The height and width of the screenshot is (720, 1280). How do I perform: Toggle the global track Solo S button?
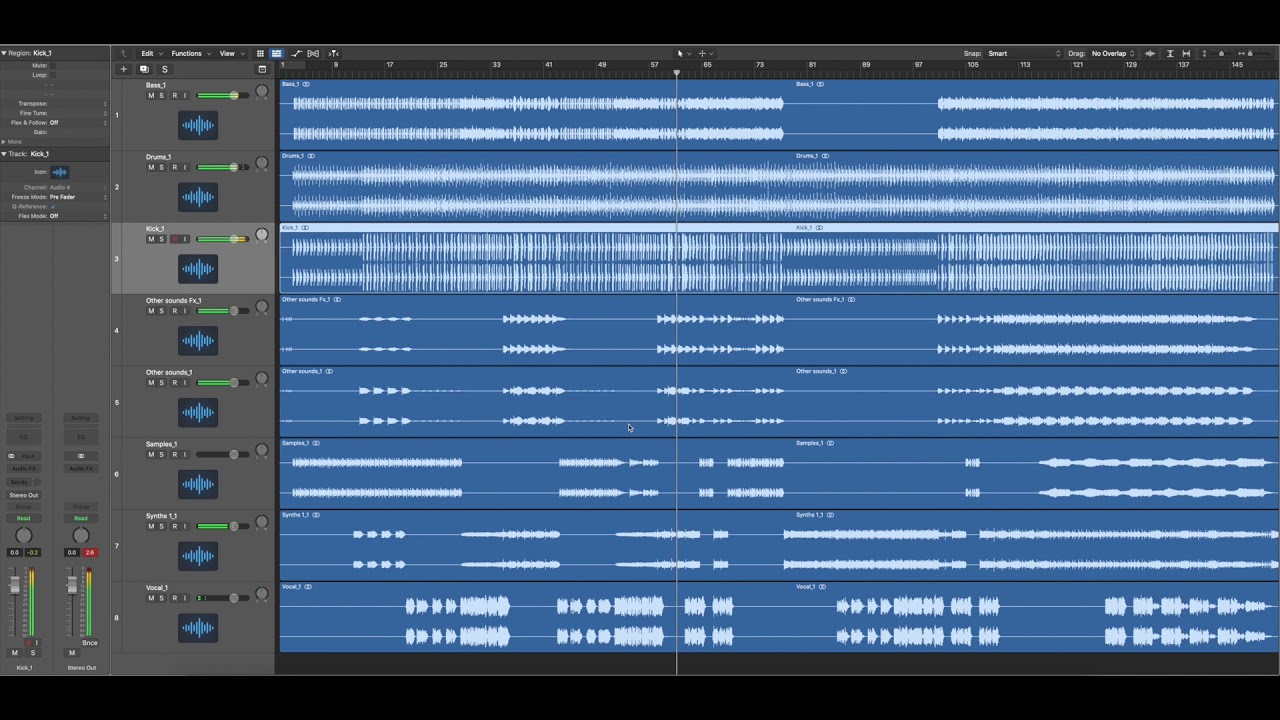pyautogui.click(x=165, y=69)
